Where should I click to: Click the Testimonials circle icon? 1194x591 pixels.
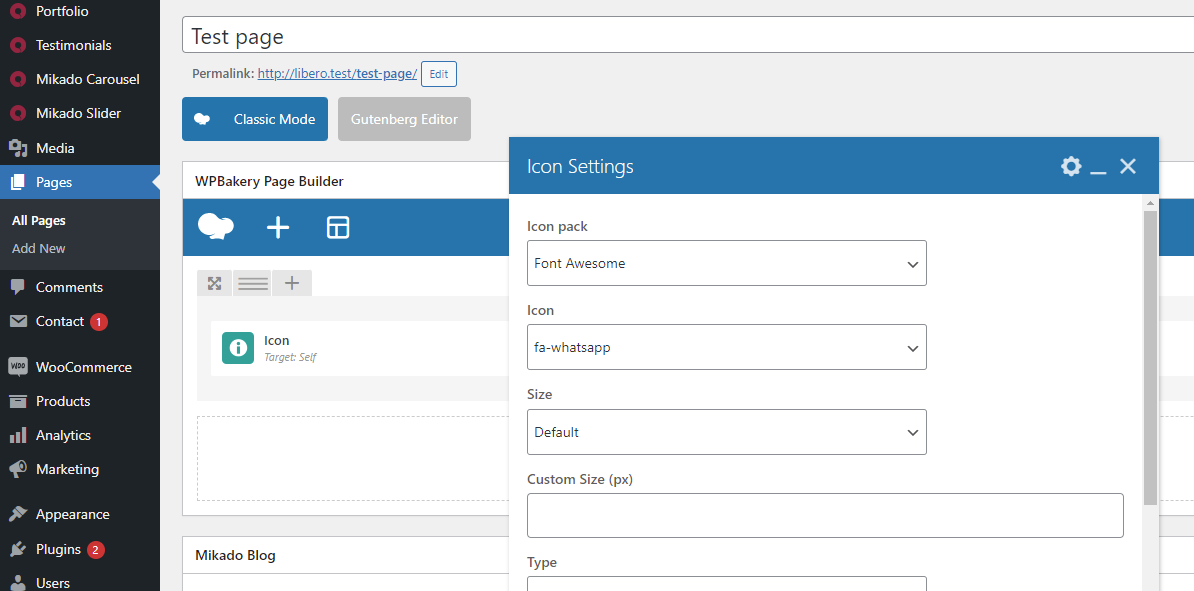[18, 45]
